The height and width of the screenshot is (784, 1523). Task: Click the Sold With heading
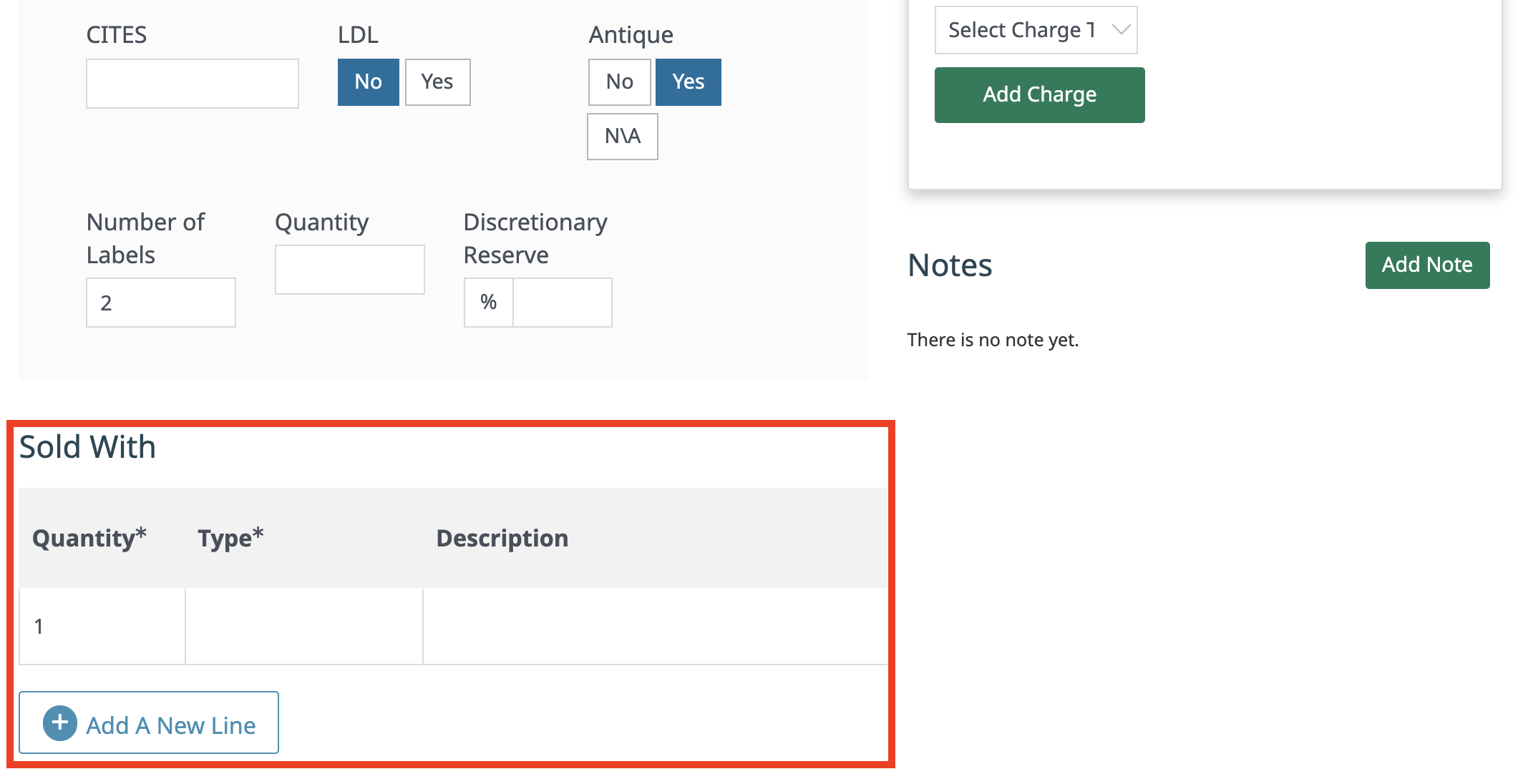pos(87,447)
